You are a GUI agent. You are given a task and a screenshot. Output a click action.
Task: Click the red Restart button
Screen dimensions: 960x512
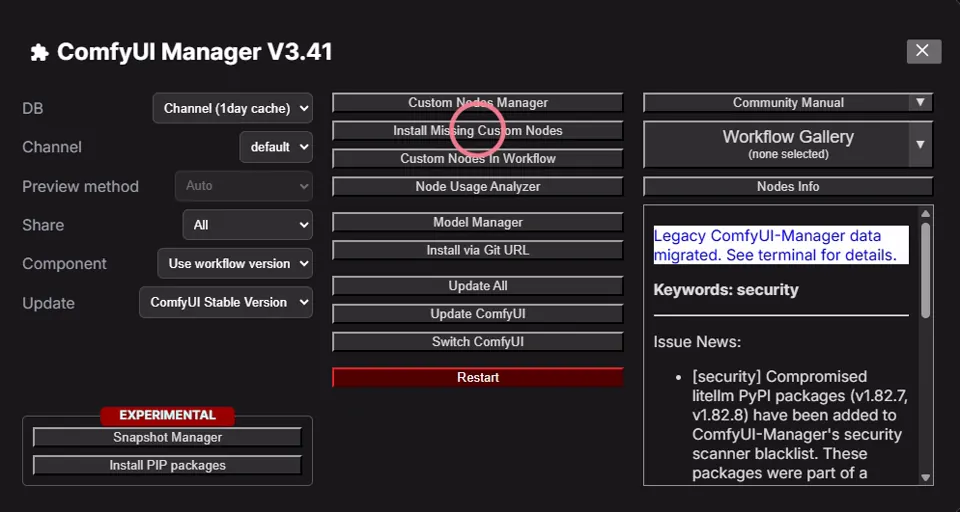(x=478, y=377)
